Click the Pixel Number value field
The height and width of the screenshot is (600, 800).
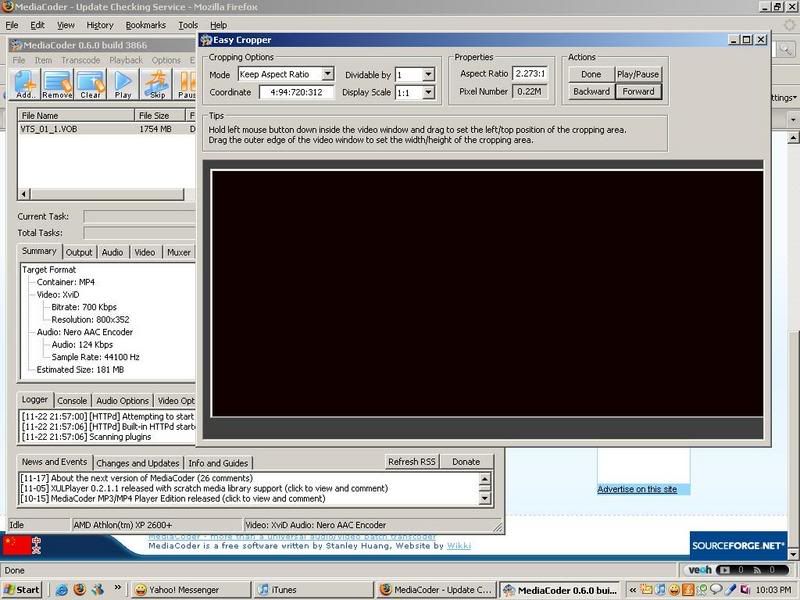coord(529,91)
